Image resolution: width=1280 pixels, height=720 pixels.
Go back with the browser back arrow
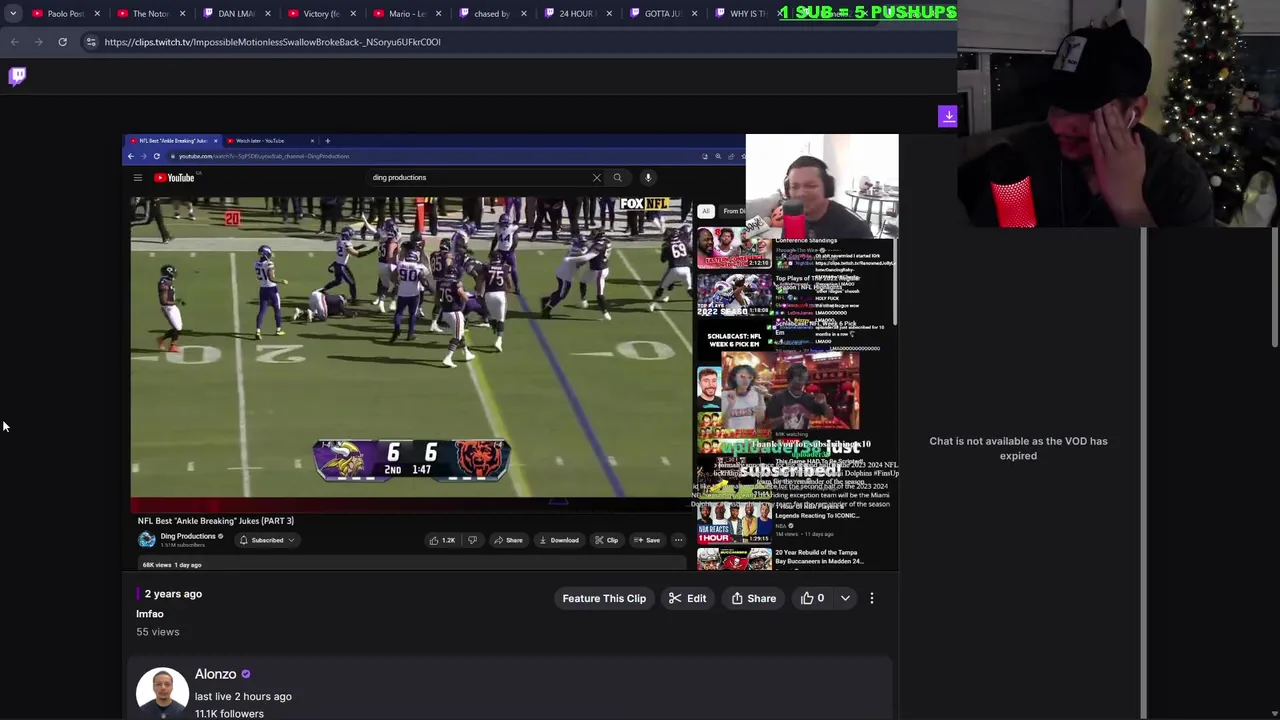coord(14,42)
